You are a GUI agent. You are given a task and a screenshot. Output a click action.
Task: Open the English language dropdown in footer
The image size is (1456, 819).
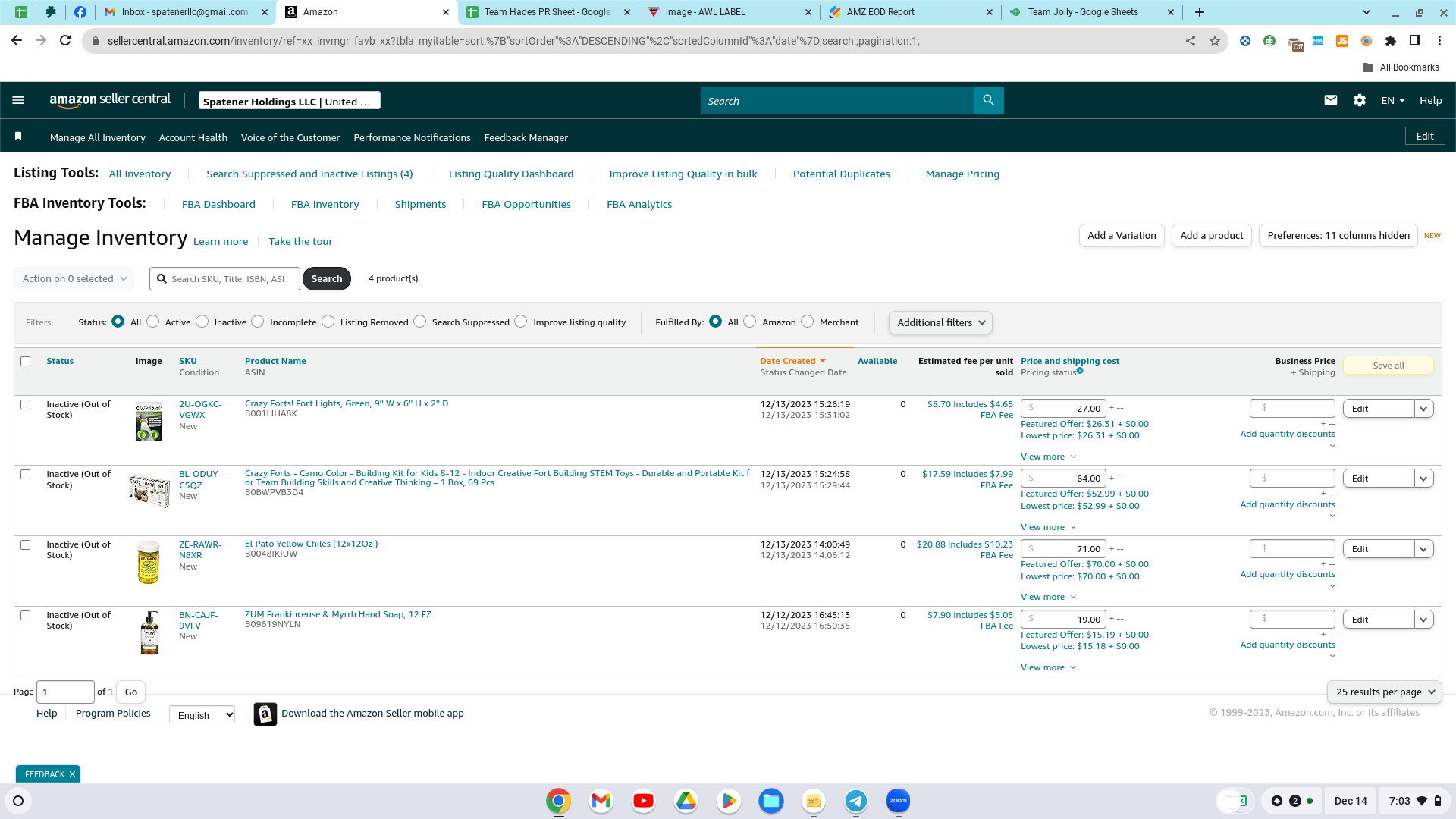[202, 715]
